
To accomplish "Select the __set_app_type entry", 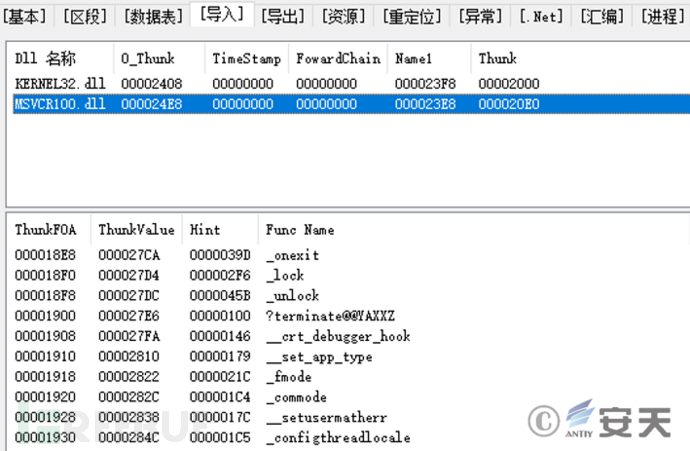I will (x=319, y=356).
